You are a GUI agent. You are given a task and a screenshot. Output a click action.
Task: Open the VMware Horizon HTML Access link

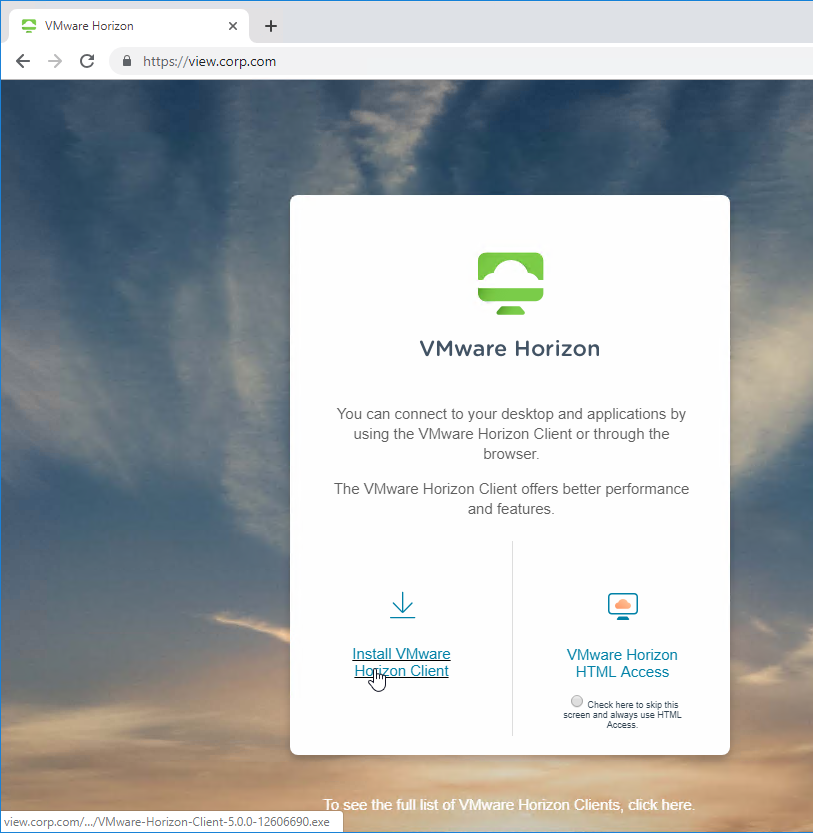[622, 663]
